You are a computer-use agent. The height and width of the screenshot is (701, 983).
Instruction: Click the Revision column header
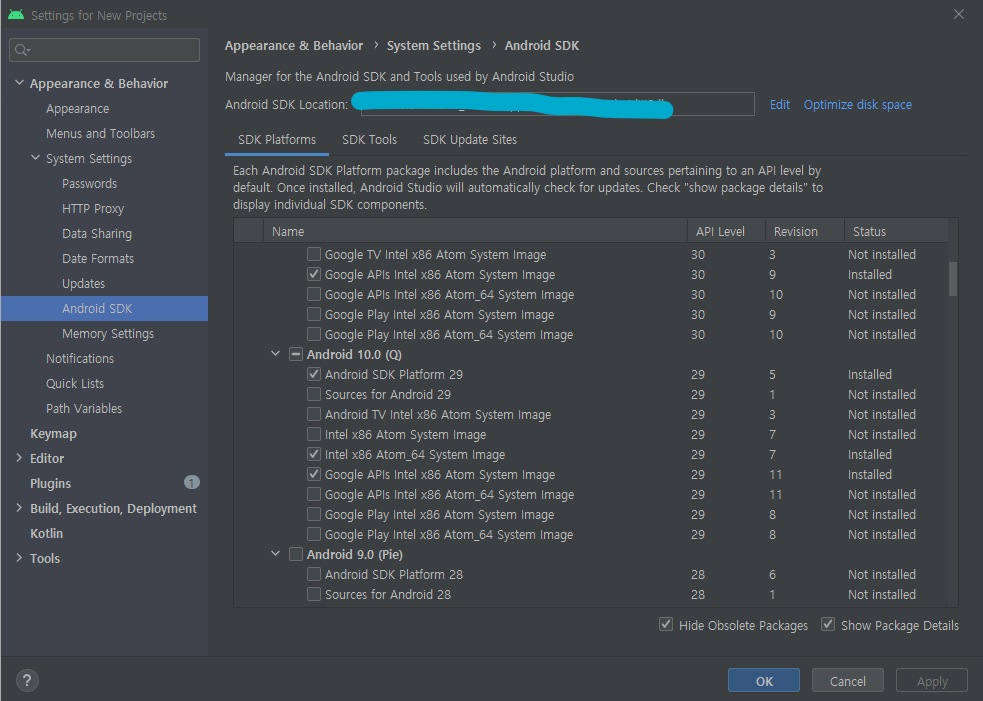804,231
